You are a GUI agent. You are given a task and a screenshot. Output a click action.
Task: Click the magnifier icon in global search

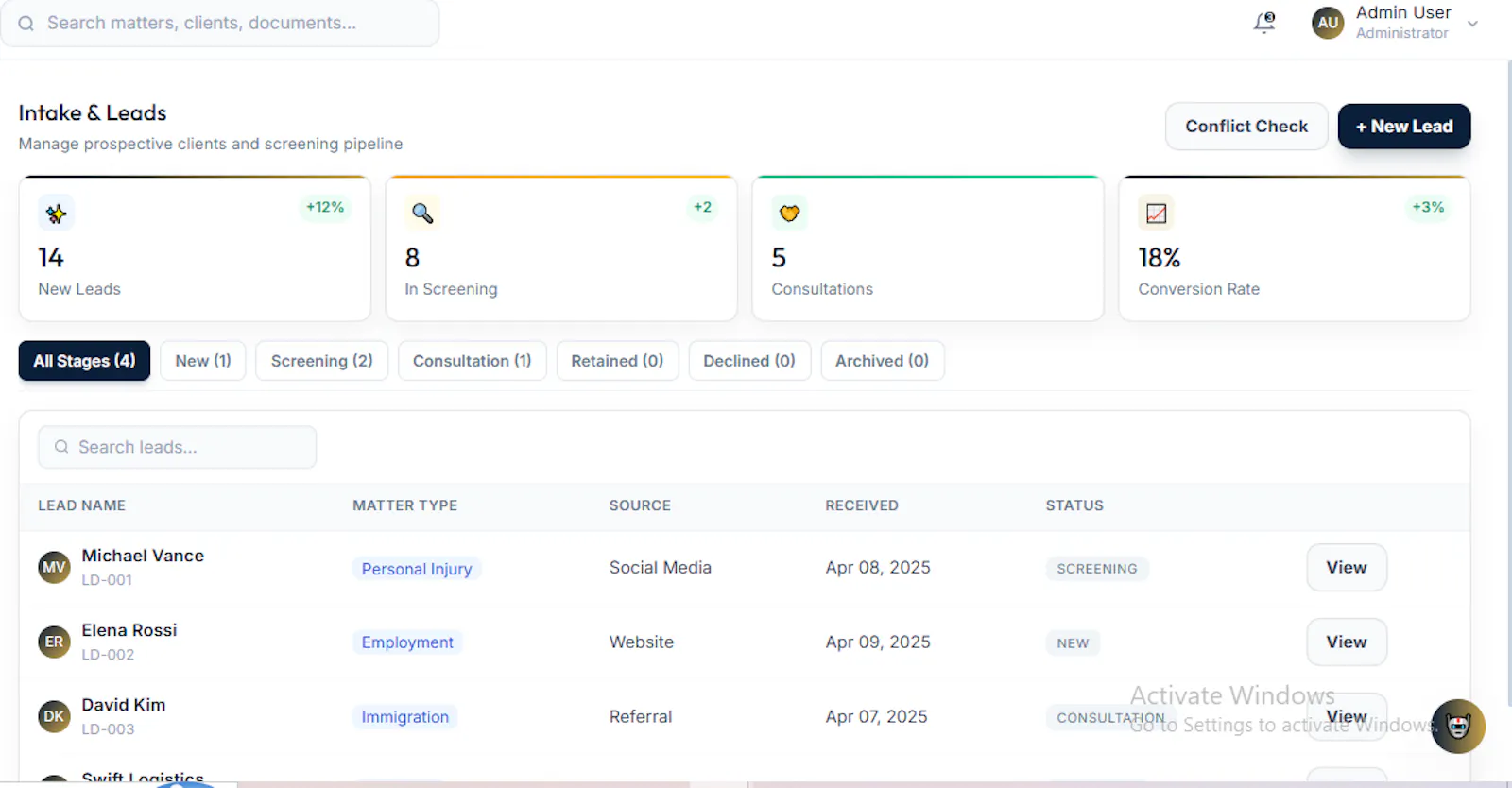26,24
